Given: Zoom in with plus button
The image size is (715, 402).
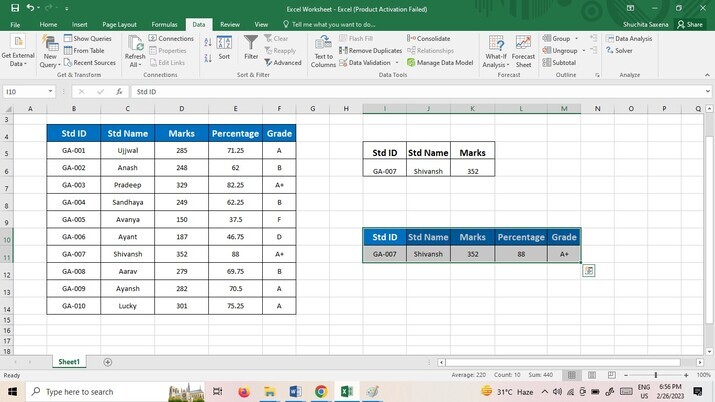Looking at the screenshot, I should tap(686, 375).
